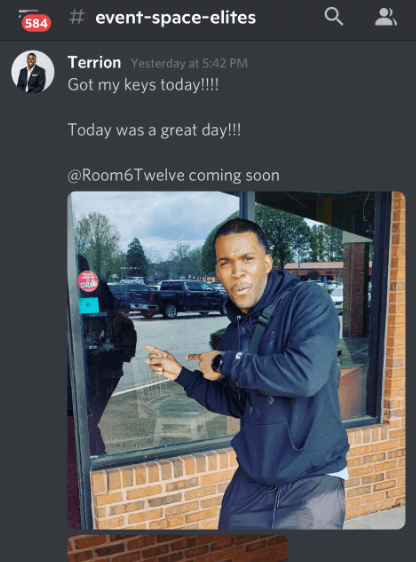Select the Terrion username label

[x=94, y=63]
